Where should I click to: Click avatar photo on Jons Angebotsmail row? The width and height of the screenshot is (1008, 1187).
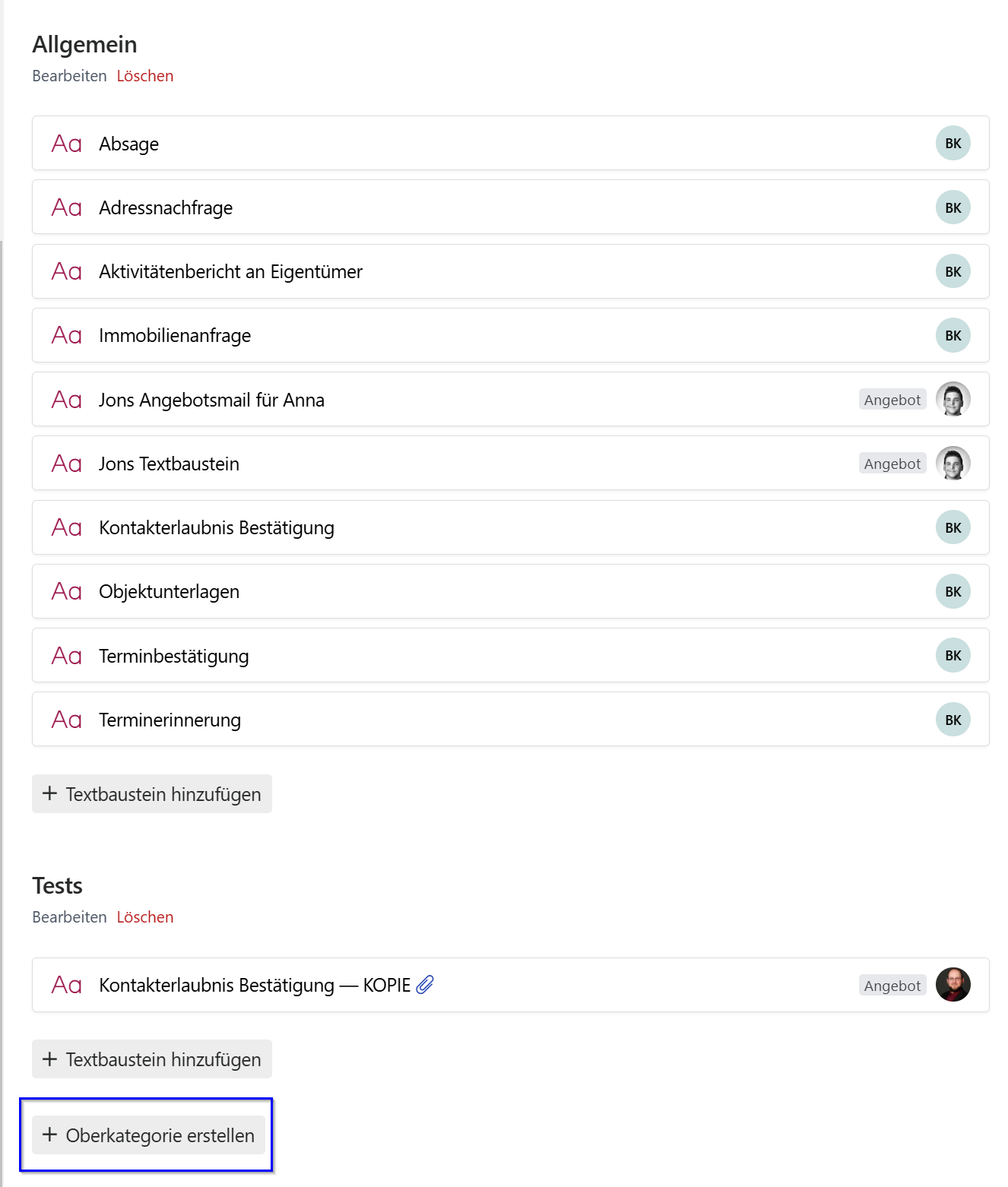coord(953,400)
